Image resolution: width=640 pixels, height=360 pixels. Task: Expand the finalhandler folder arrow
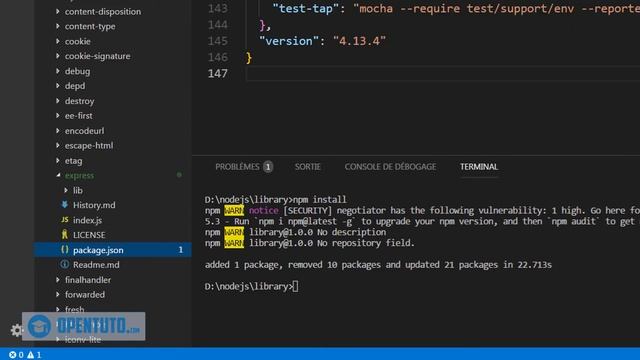[x=58, y=280]
